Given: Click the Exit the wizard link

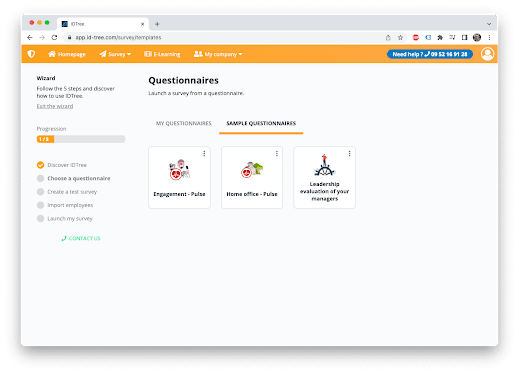Looking at the screenshot, I should click(55, 106).
